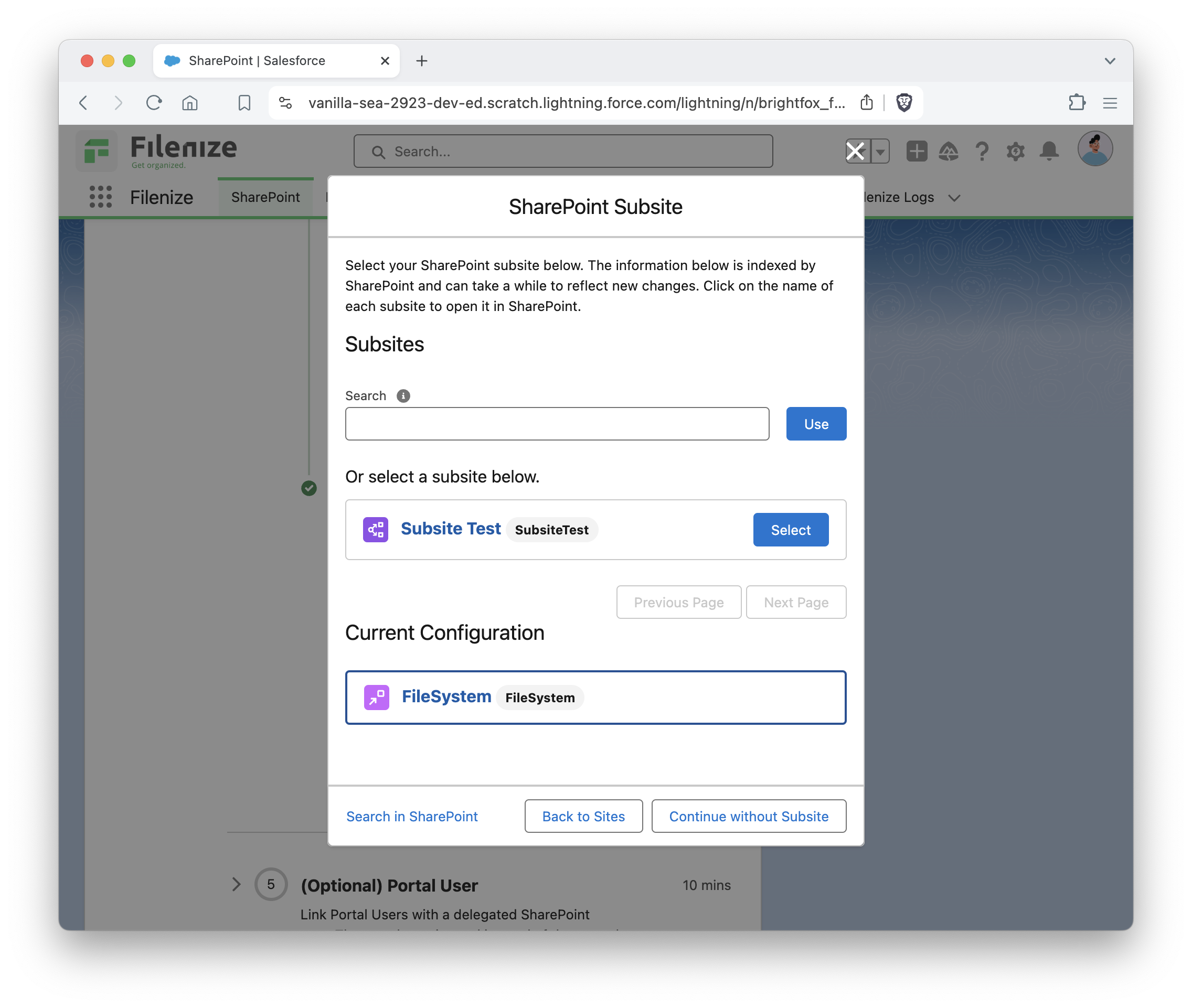Click the step 5 number circle
The image size is (1192, 1008).
[x=271, y=885]
